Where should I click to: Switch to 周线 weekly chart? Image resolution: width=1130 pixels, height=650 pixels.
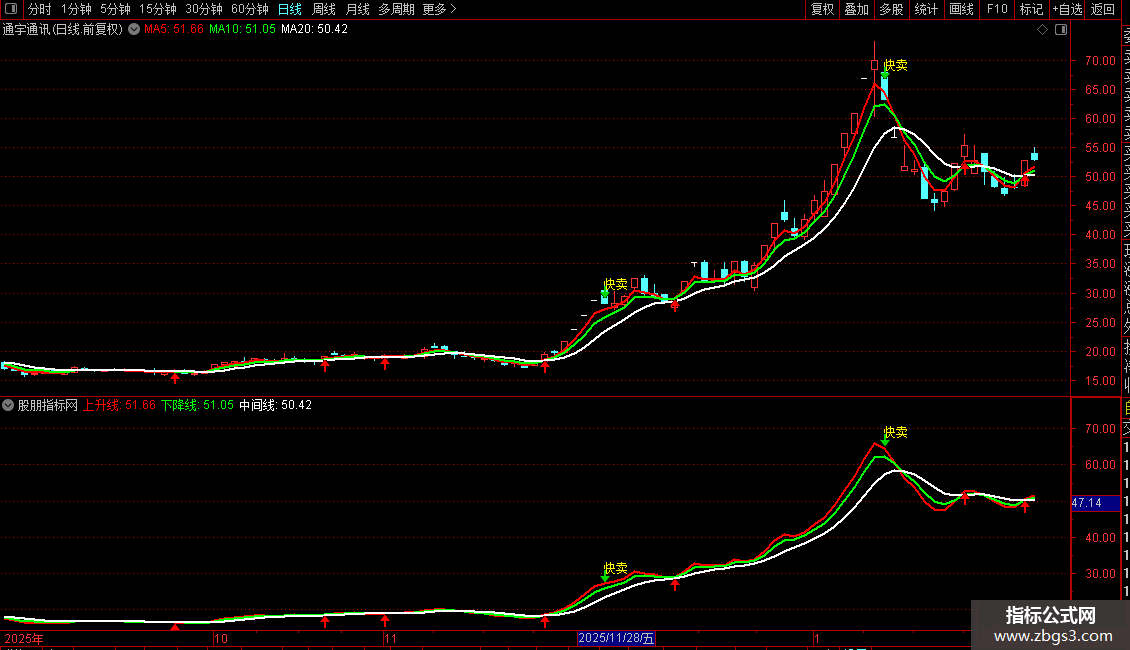(324, 9)
